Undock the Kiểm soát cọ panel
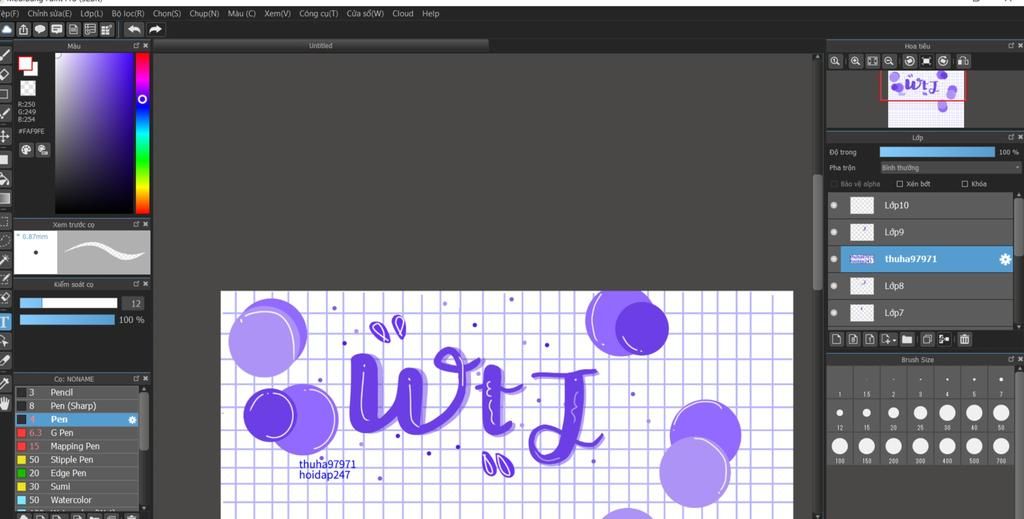The height and width of the screenshot is (519, 1024). click(136, 284)
